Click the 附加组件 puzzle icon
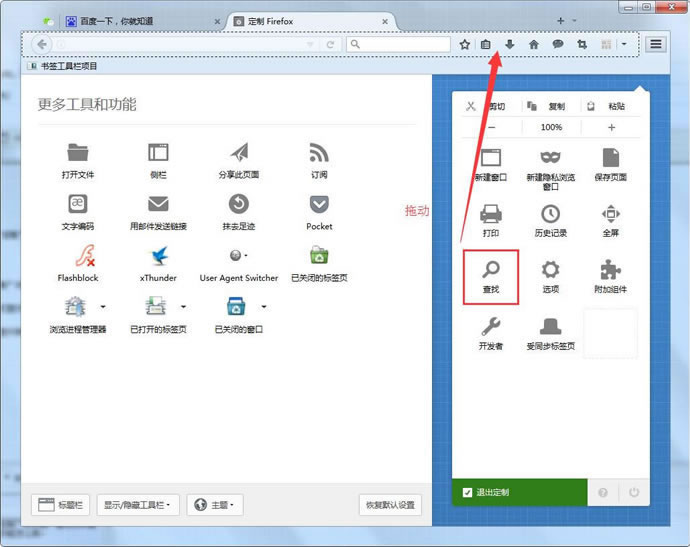Viewport: 690px width, 547px height. 610,270
